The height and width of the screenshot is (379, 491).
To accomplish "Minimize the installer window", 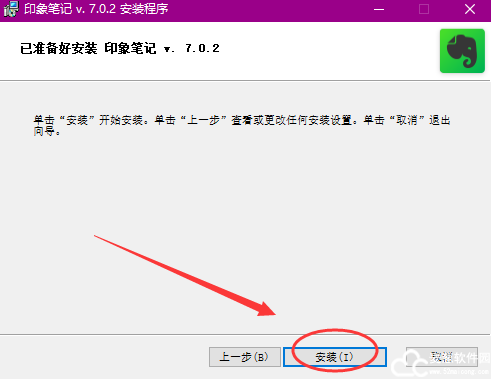I will [x=379, y=9].
